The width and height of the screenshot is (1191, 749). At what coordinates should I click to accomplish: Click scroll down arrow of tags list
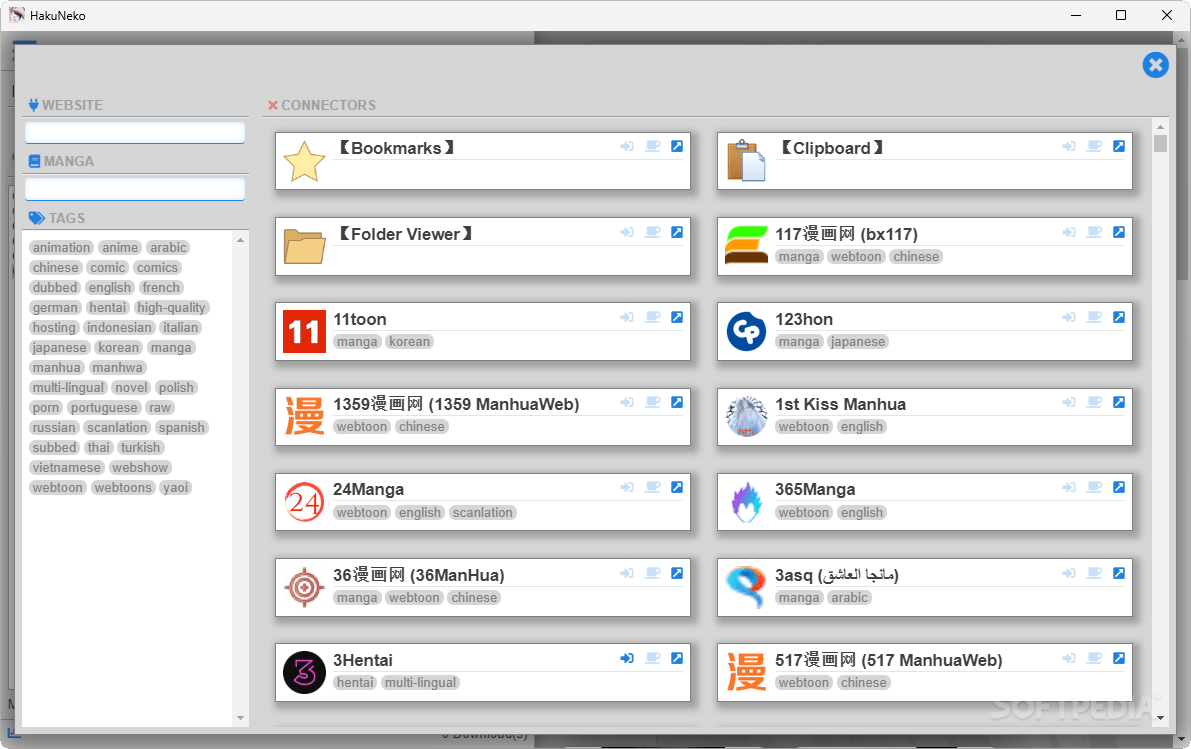click(x=240, y=718)
